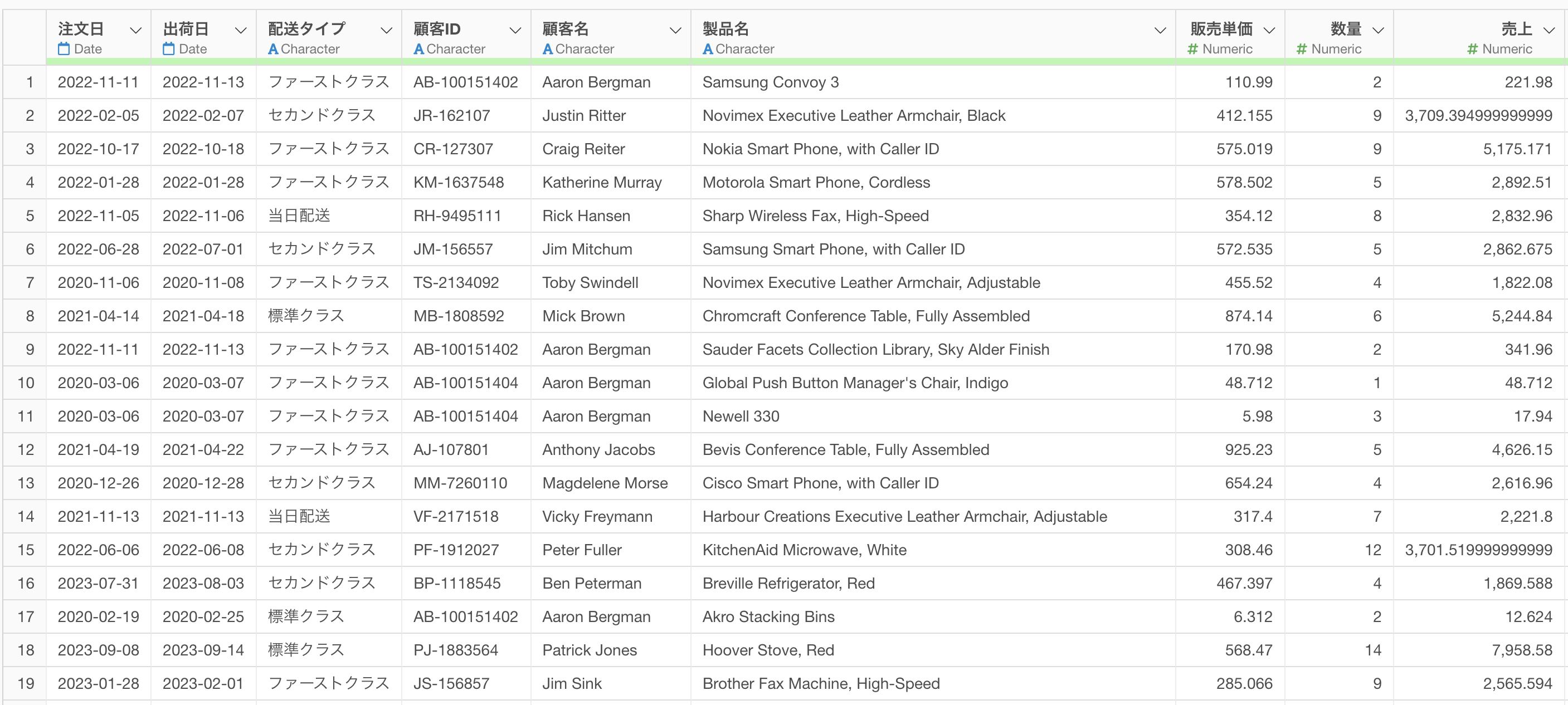Select row number 19
The height and width of the screenshot is (705, 1568).
pos(26,684)
